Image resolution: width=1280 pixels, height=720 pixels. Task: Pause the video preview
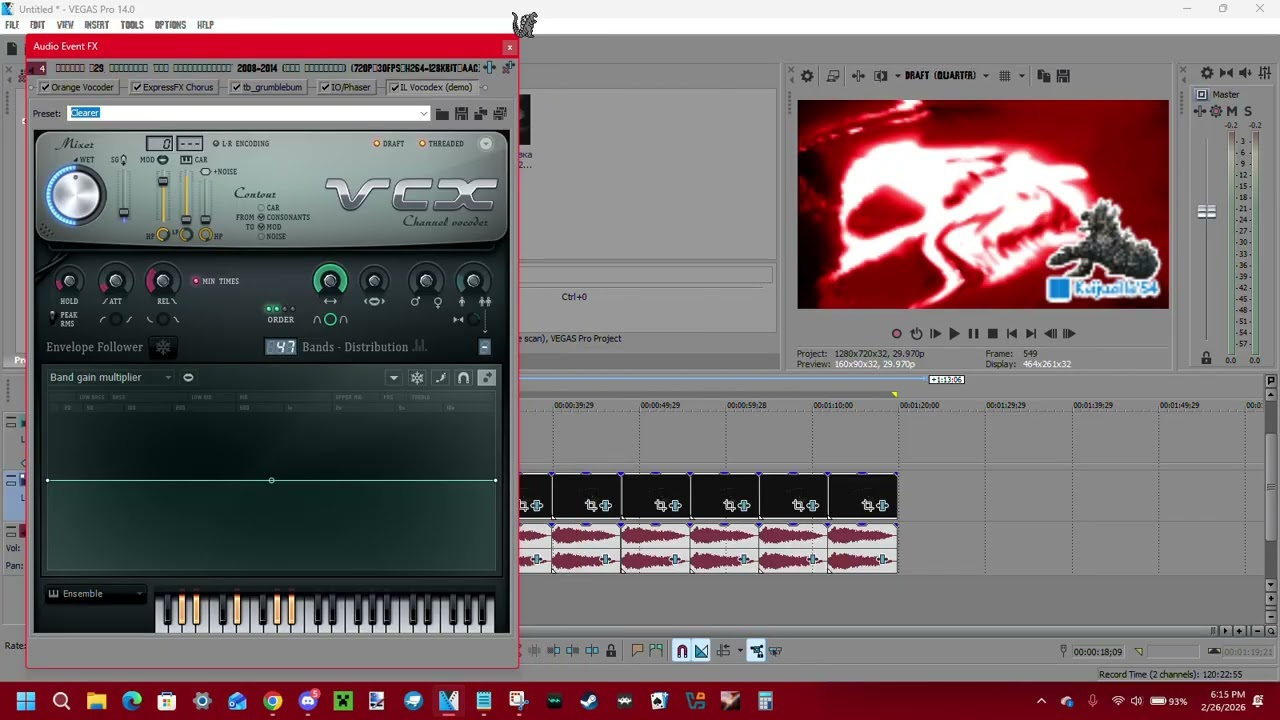click(x=973, y=334)
